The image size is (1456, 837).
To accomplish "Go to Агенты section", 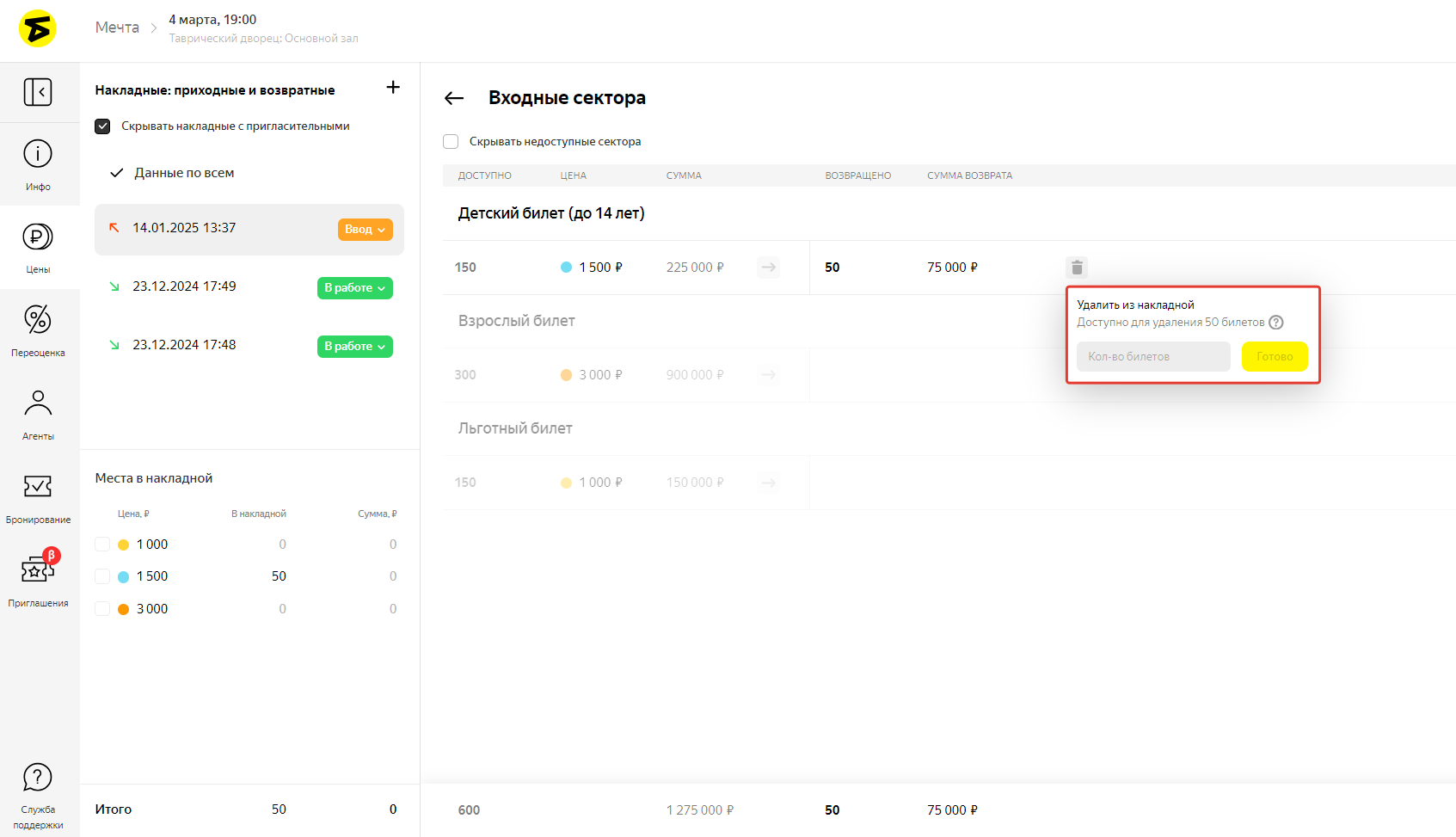I will [x=38, y=414].
